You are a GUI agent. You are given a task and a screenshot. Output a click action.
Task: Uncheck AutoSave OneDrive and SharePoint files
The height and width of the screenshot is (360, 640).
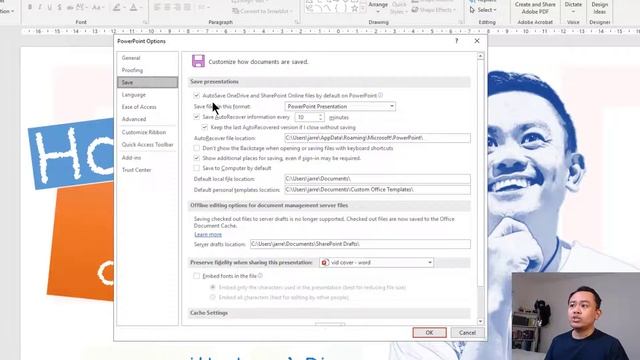point(196,96)
